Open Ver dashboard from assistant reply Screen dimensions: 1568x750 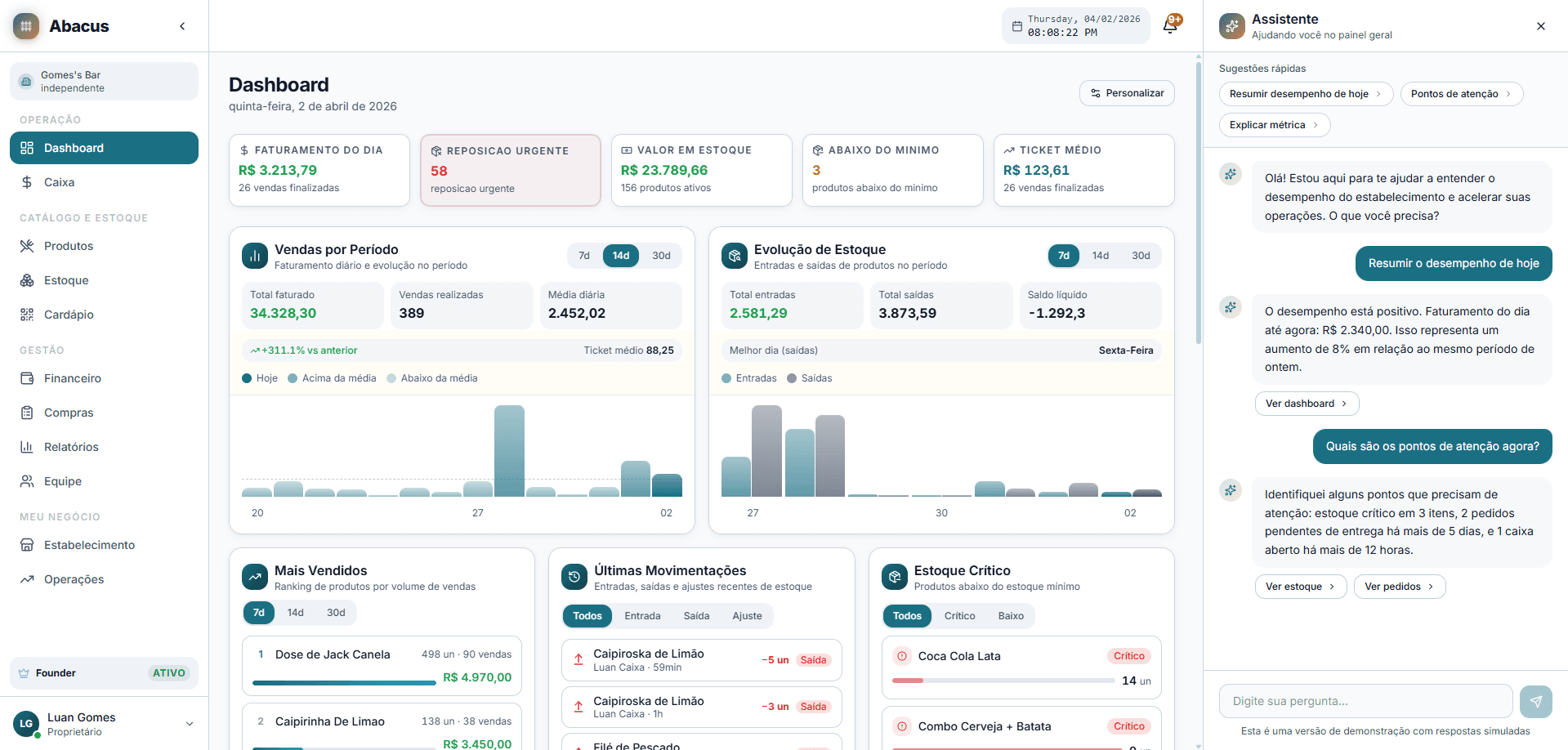click(x=1307, y=404)
